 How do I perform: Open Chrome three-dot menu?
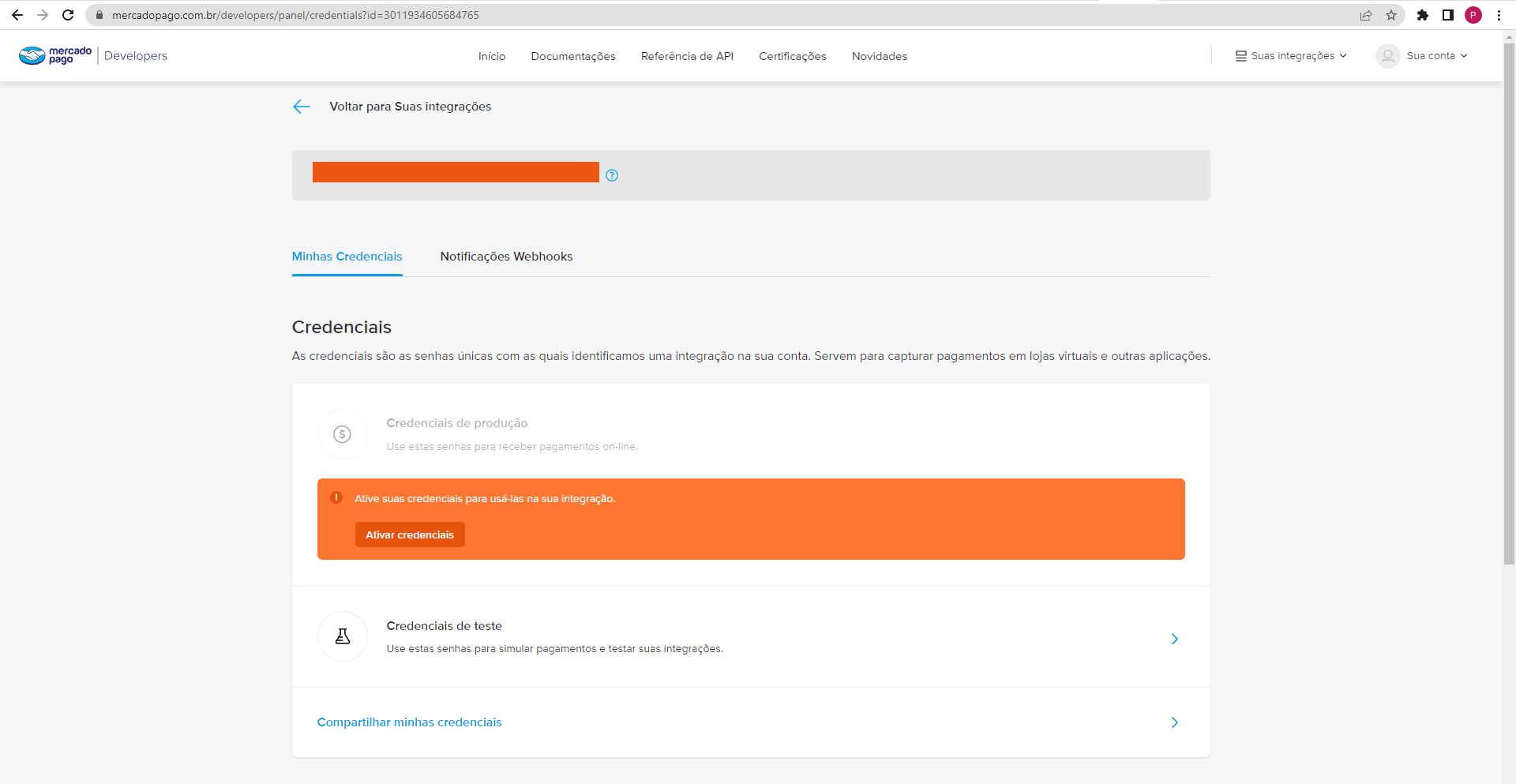pyautogui.click(x=1499, y=15)
